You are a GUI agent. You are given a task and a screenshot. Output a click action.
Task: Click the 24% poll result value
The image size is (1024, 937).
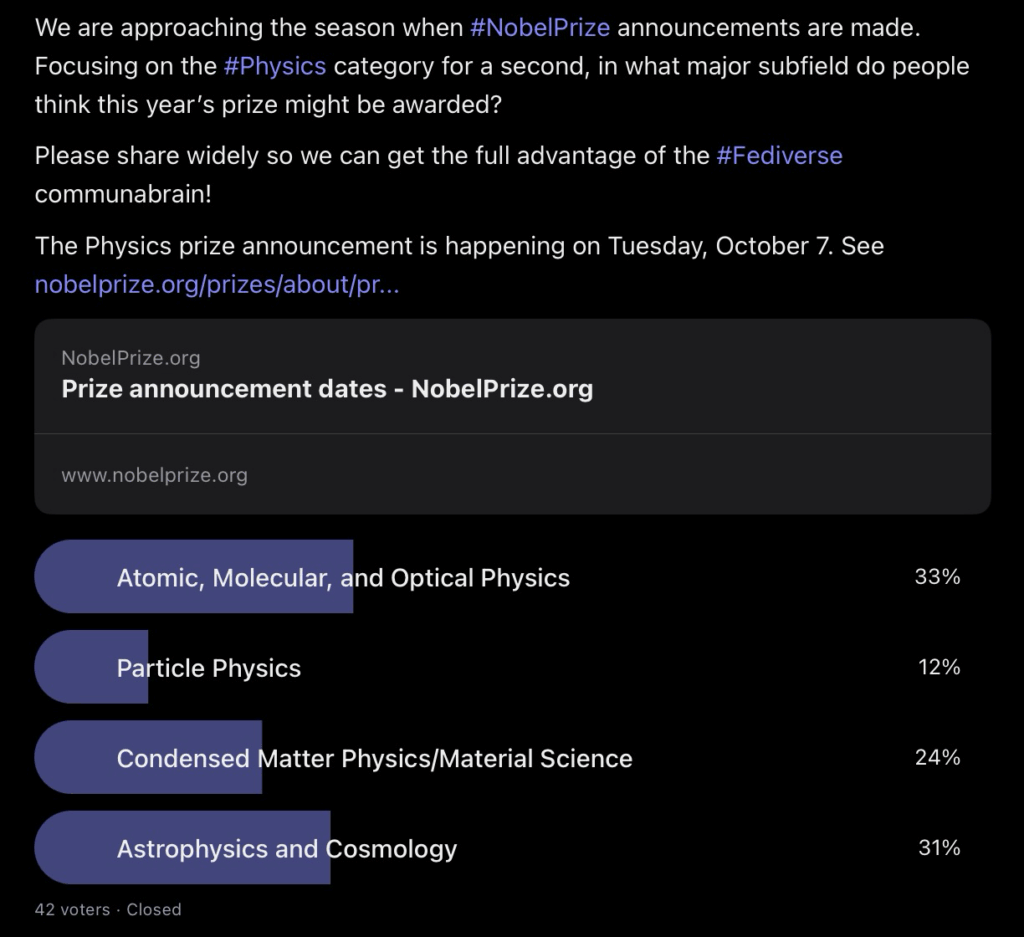(937, 757)
